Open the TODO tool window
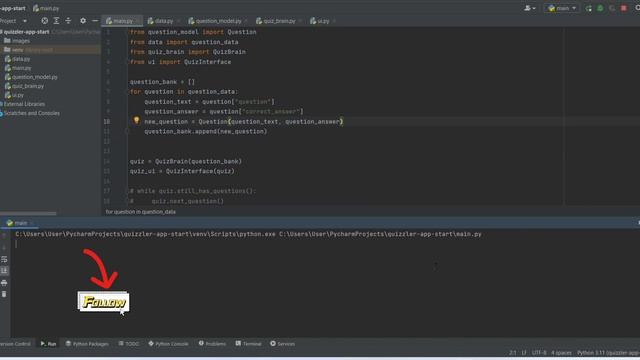640x360 pixels. (x=129, y=344)
